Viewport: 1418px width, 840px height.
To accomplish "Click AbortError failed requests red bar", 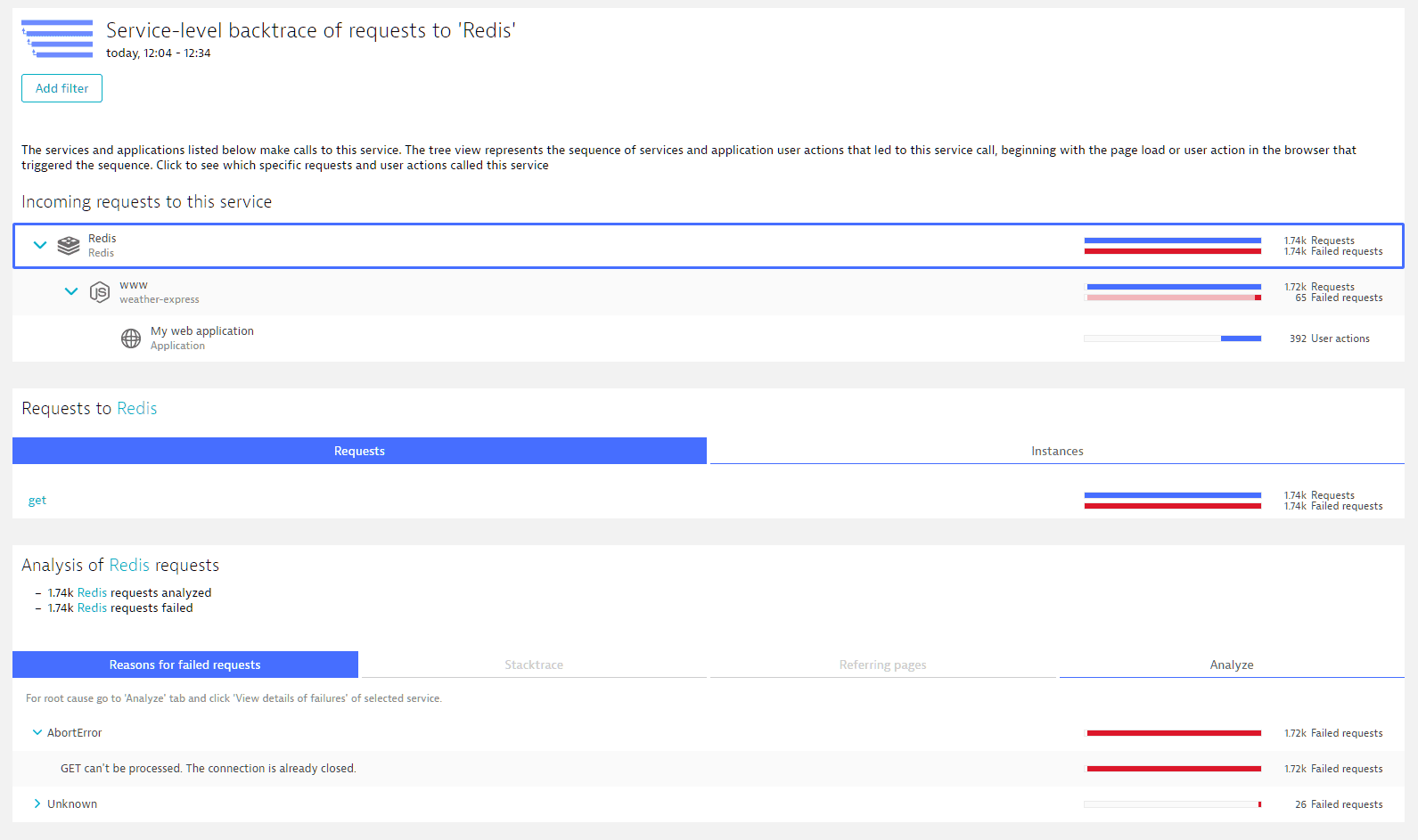I will 1174,733.
